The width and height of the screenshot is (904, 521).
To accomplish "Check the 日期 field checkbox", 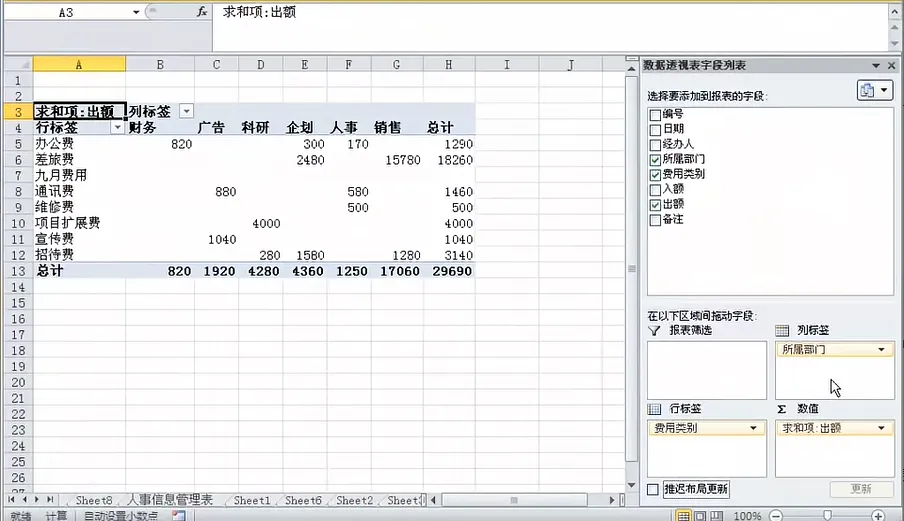I will 655,130.
